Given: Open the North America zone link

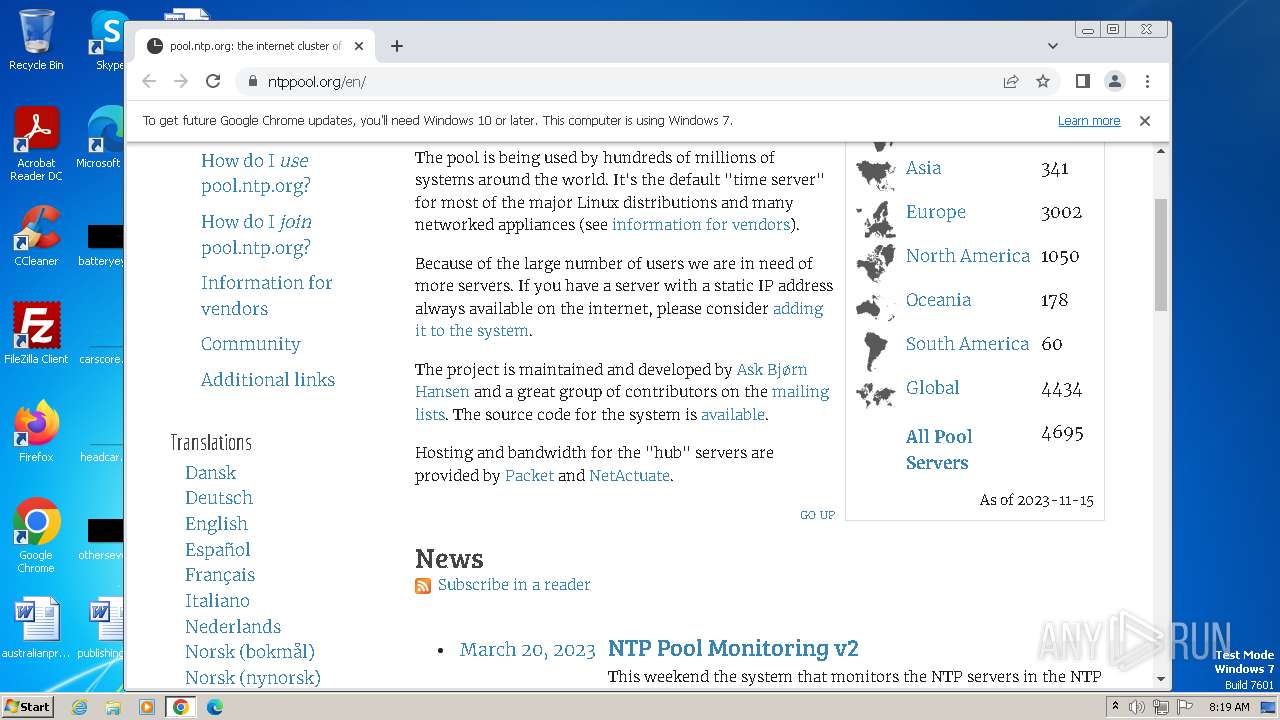Looking at the screenshot, I should click(968, 256).
